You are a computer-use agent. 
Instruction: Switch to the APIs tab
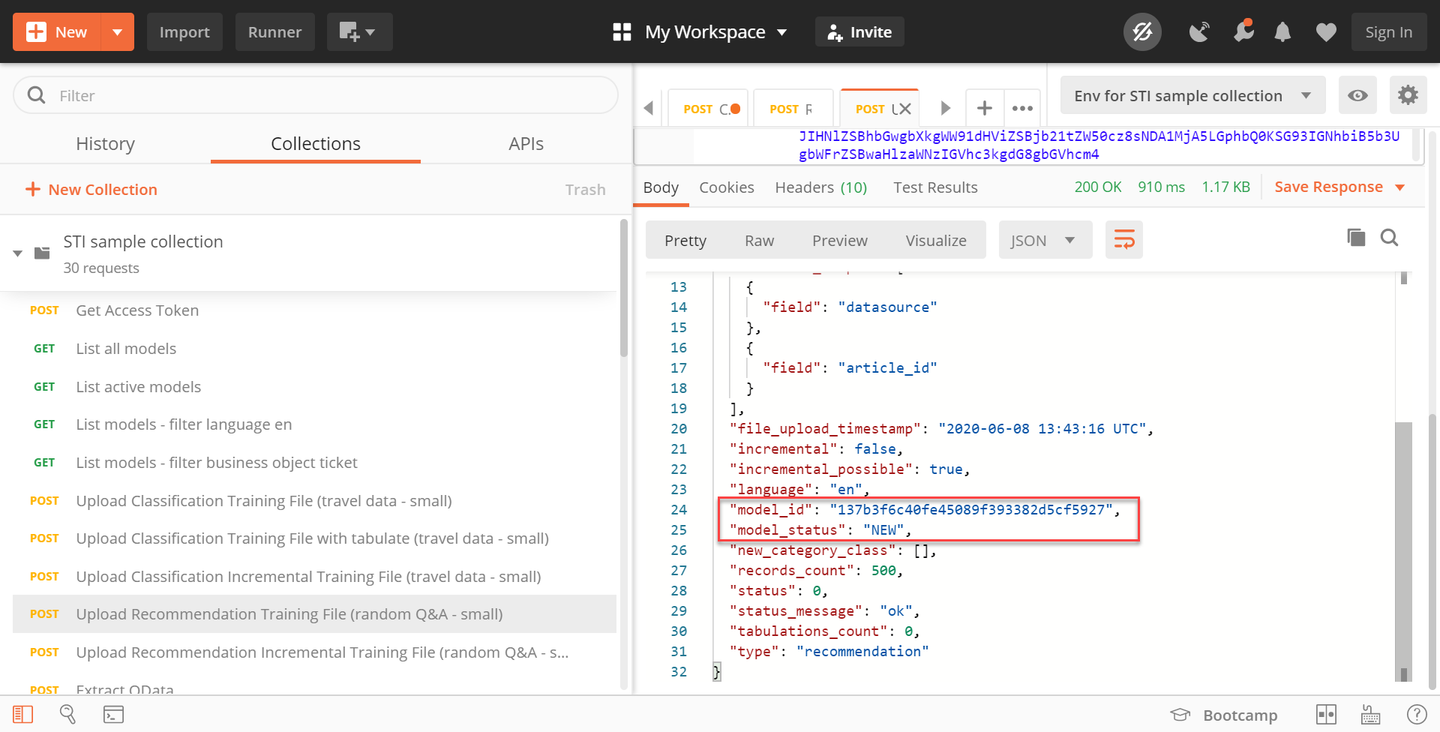click(x=526, y=143)
